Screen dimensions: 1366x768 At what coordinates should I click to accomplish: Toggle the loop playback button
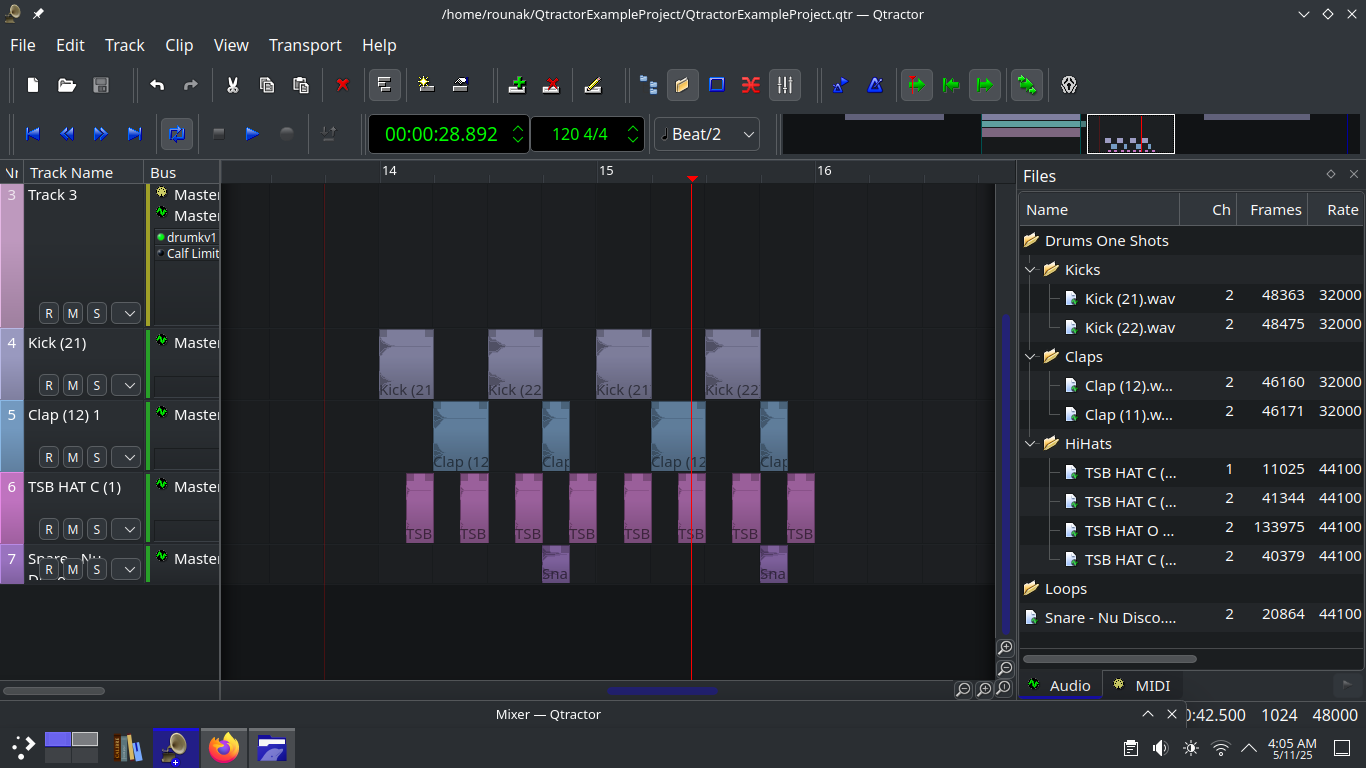(177, 134)
